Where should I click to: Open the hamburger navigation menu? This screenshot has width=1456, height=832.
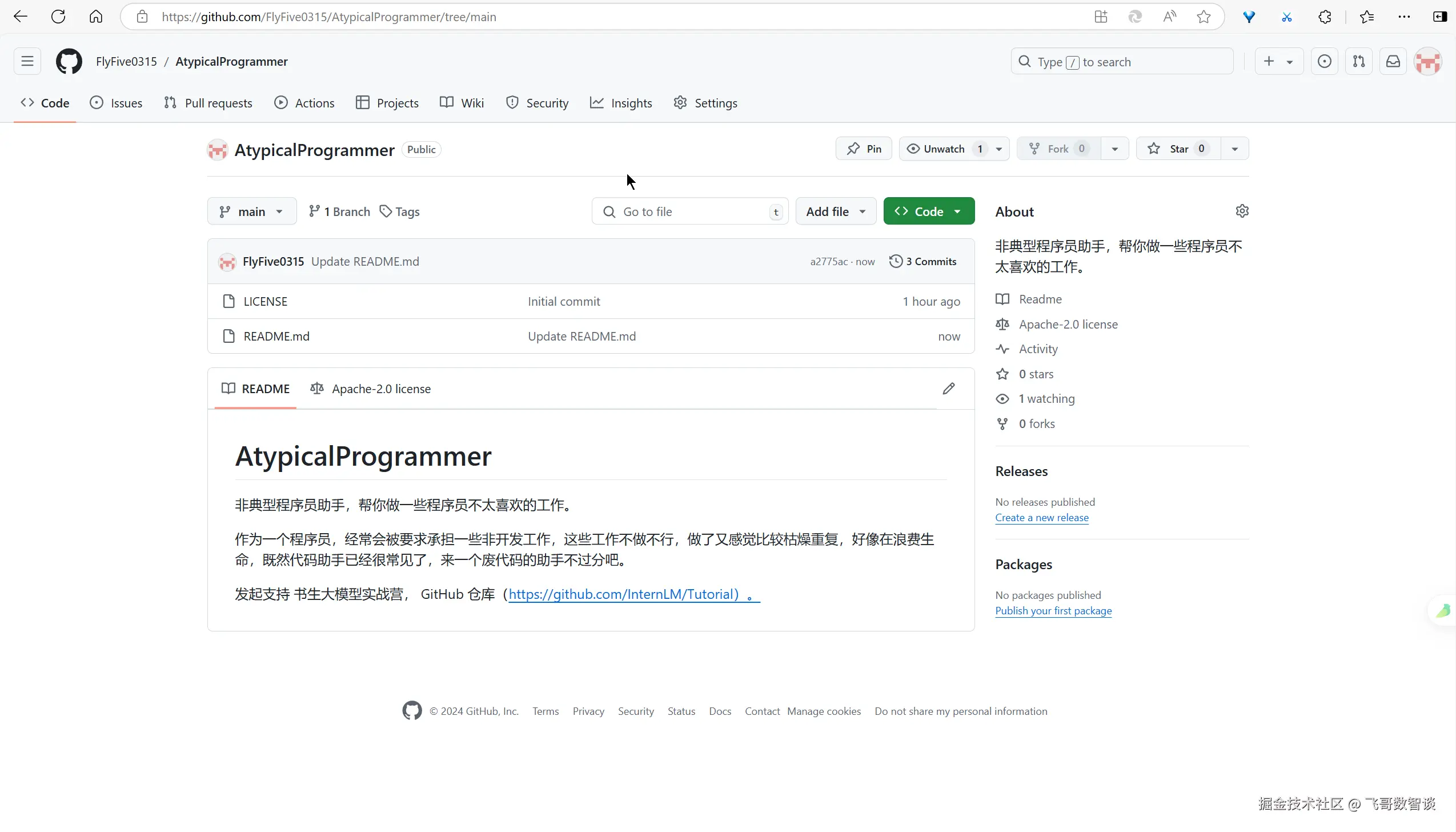point(27,62)
